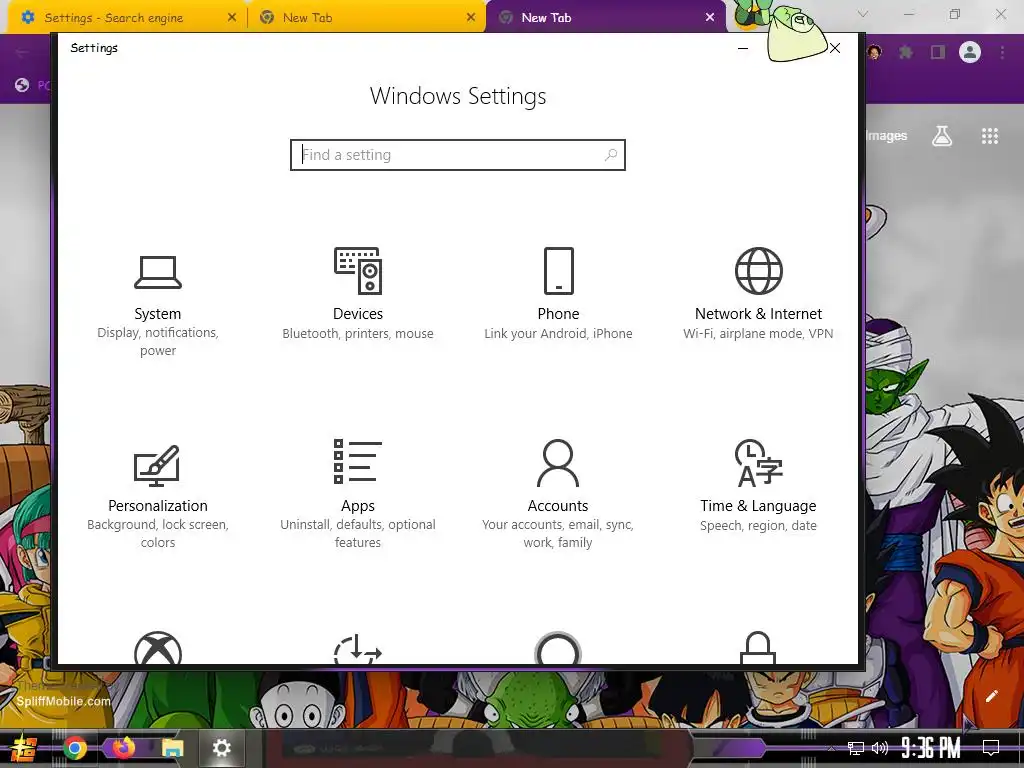Open Time & Language icon
This screenshot has width=1024, height=768.
758,462
